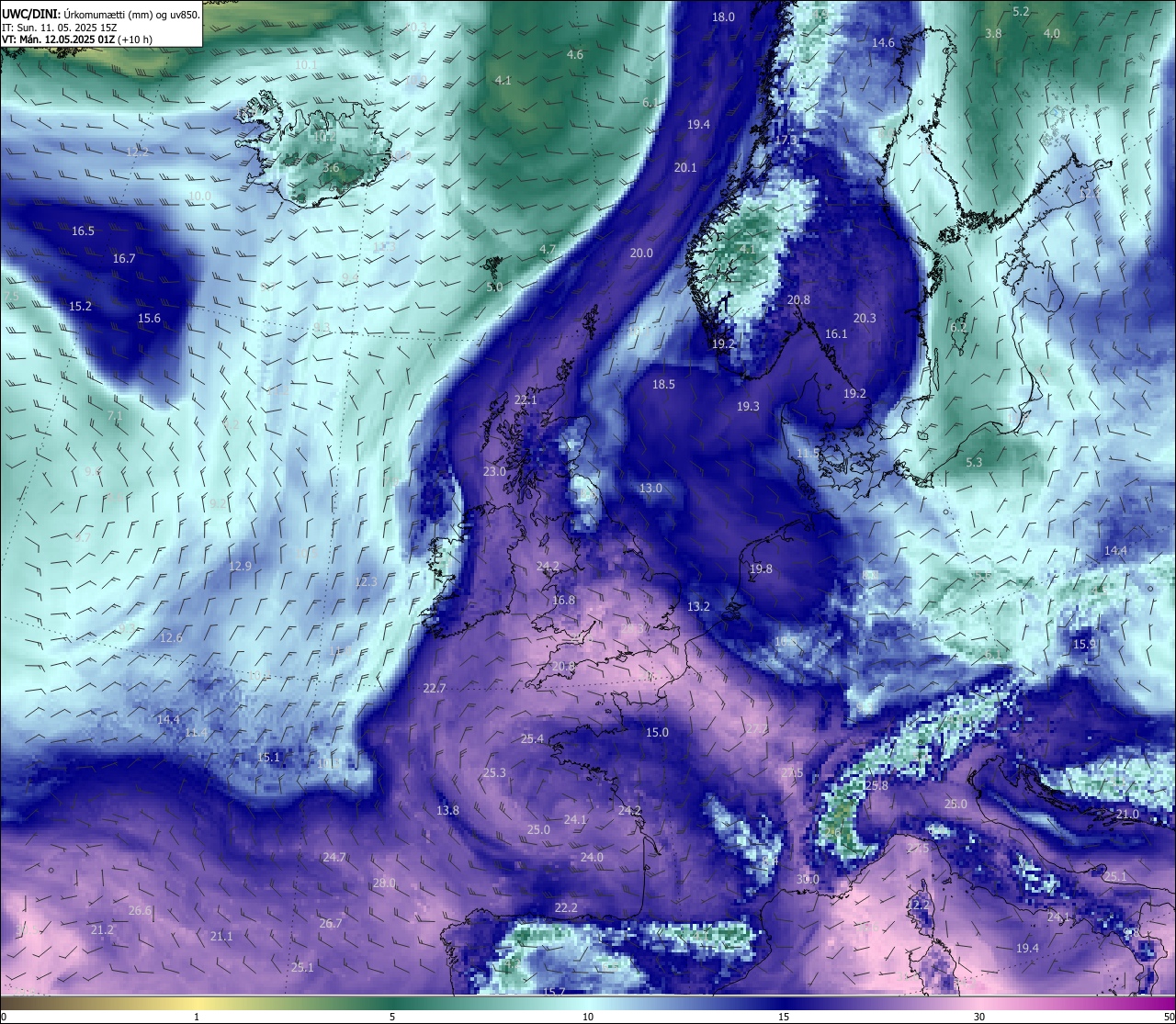Click the map value '4.6'

pos(575,55)
